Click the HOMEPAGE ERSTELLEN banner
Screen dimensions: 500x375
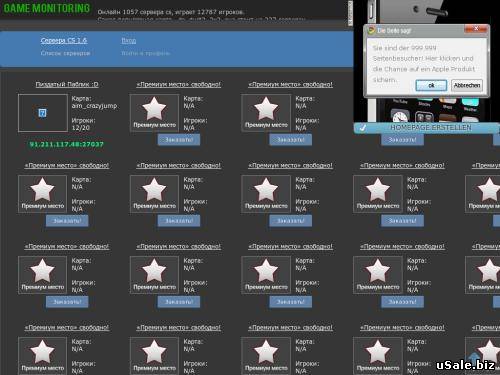430,128
